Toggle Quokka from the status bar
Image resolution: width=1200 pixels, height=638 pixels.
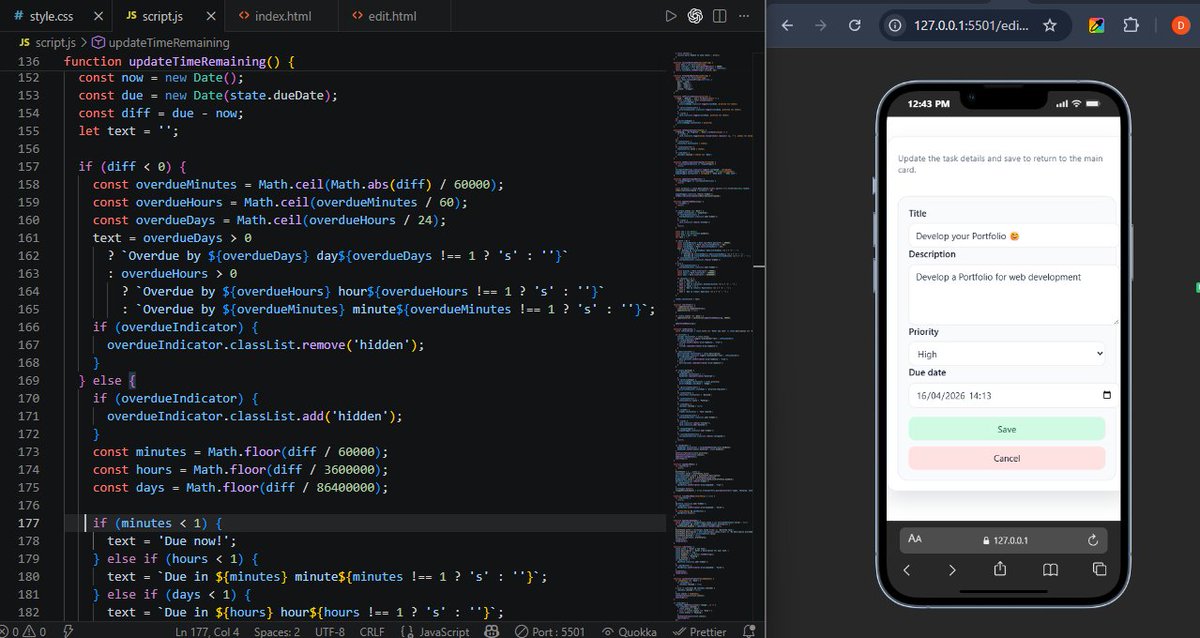click(629, 631)
